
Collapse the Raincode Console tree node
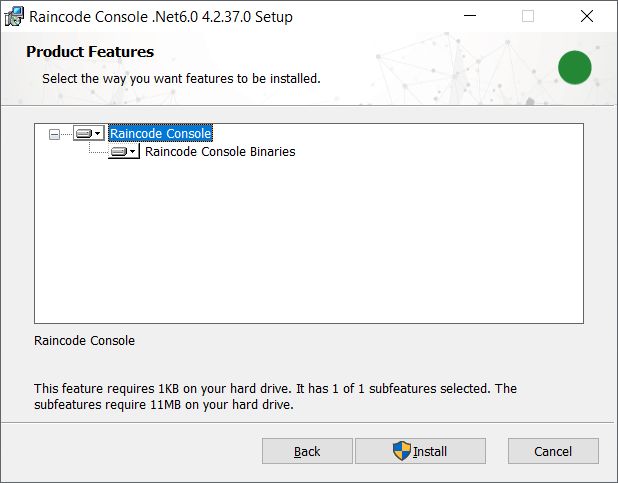54,134
